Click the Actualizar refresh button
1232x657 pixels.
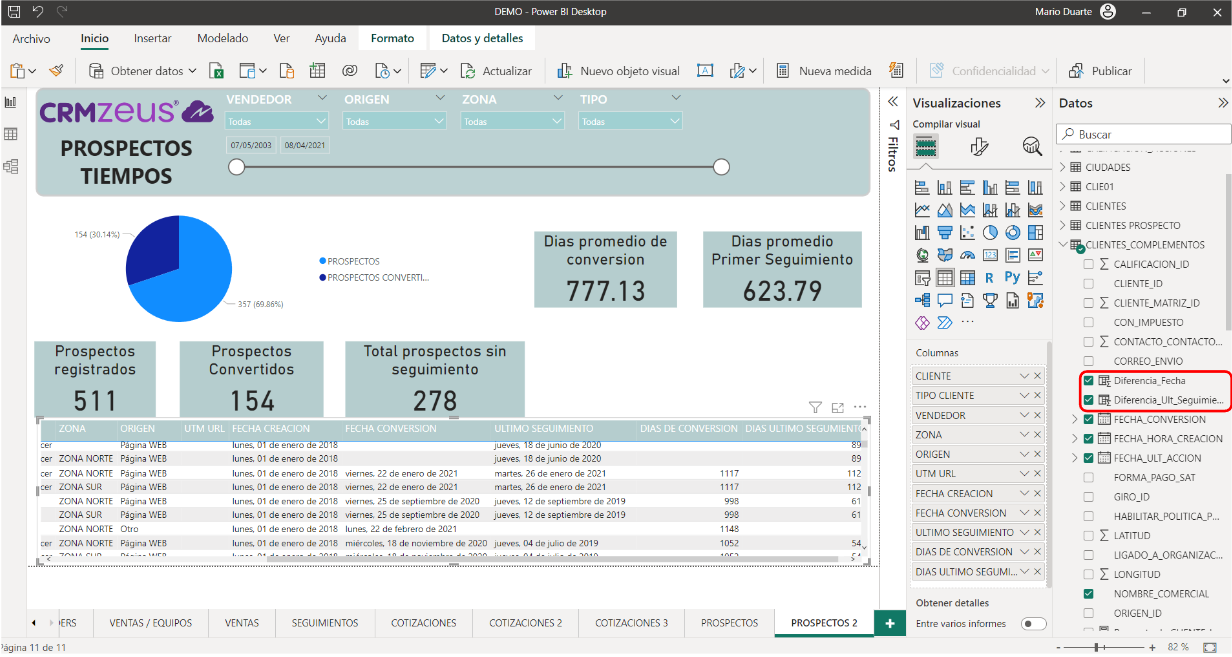coord(496,71)
